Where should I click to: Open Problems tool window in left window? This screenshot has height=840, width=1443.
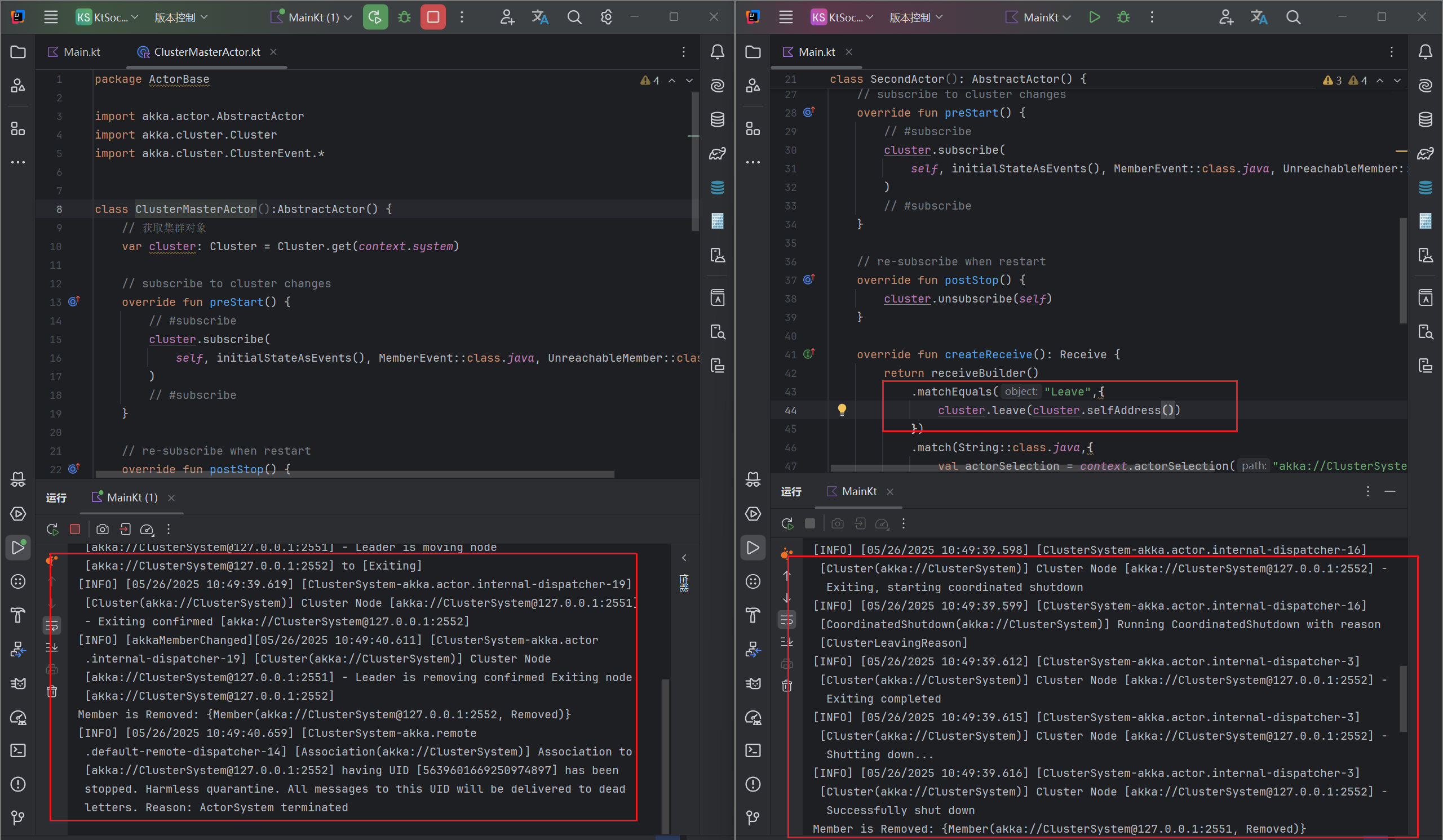point(17,784)
